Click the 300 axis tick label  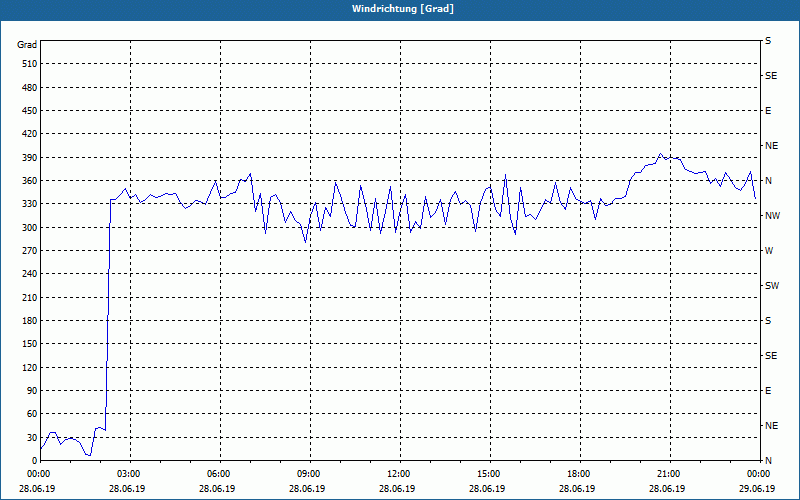[x=30, y=227]
